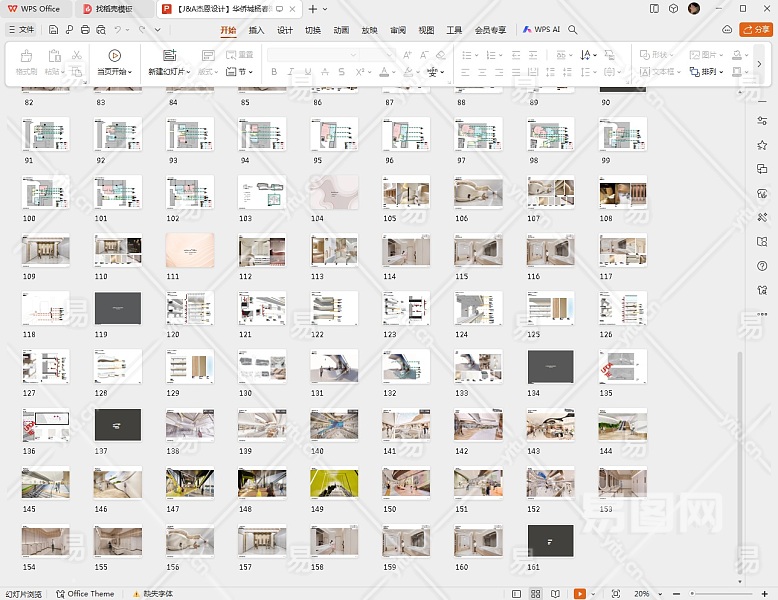Click the WPS AI button
Screen dimensions: 778x600
(541, 30)
